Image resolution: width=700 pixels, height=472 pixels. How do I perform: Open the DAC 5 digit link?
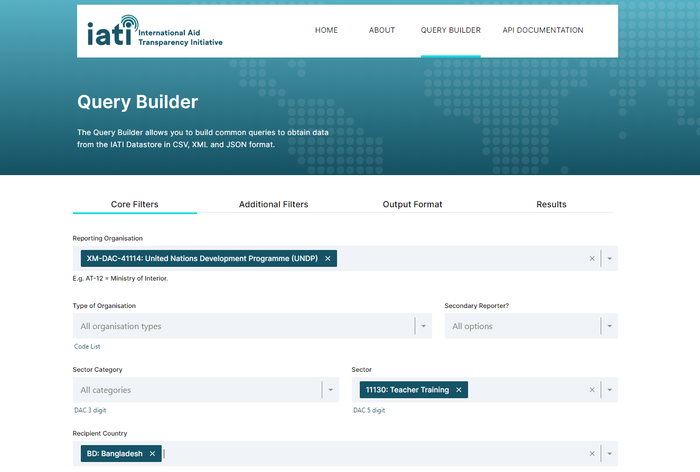369,410
